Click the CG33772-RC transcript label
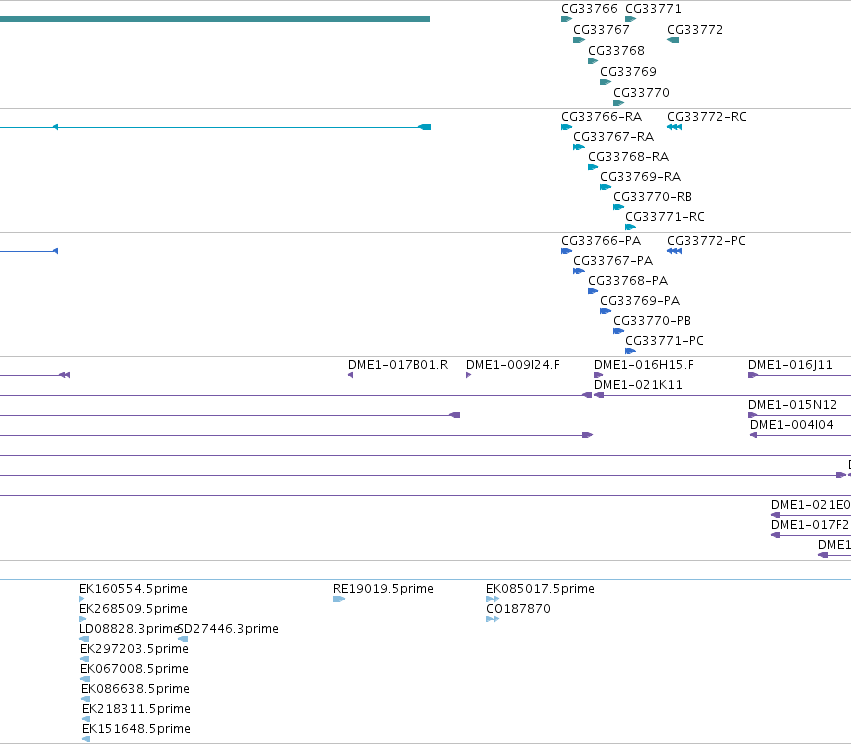The image size is (851, 744). pos(707,117)
